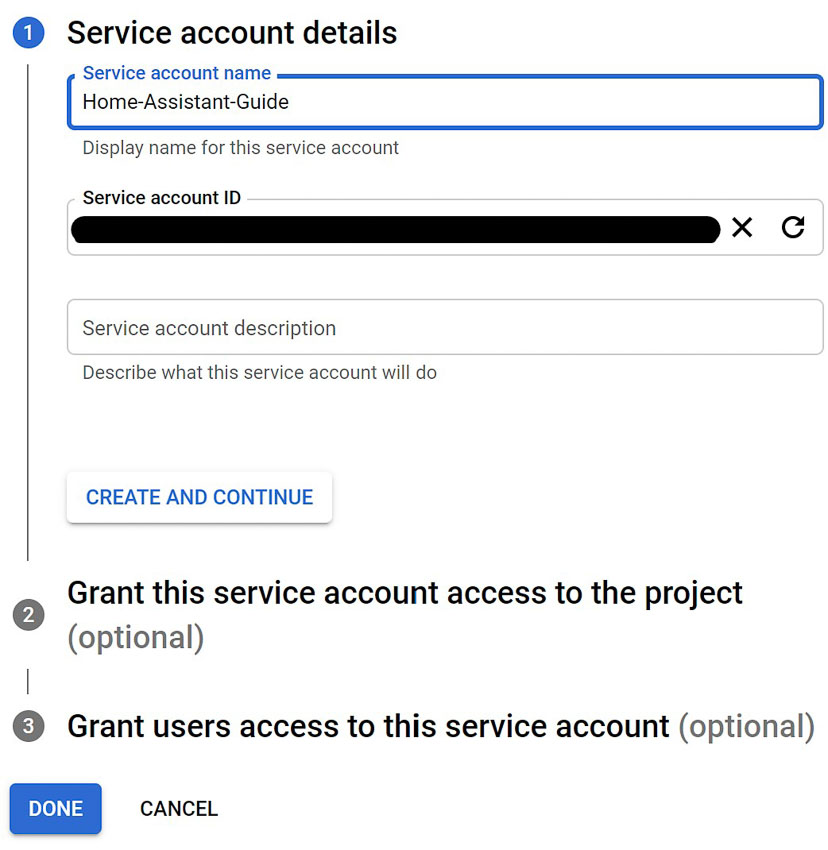
Task: Click CREATE AND CONTINUE
Action: 198,497
